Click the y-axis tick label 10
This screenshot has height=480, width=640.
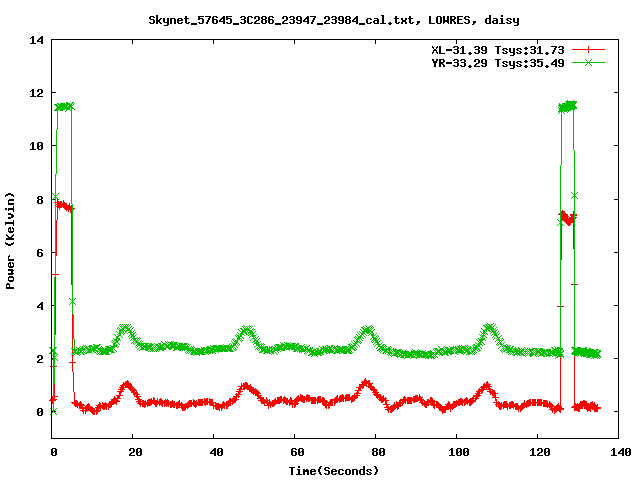coord(36,146)
